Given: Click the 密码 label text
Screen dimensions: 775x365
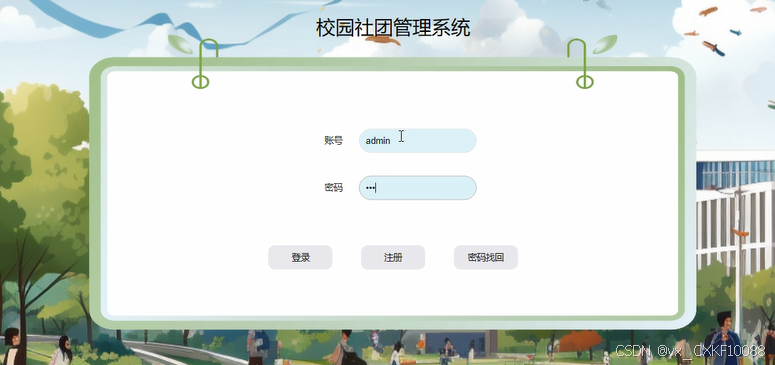Looking at the screenshot, I should tap(334, 188).
